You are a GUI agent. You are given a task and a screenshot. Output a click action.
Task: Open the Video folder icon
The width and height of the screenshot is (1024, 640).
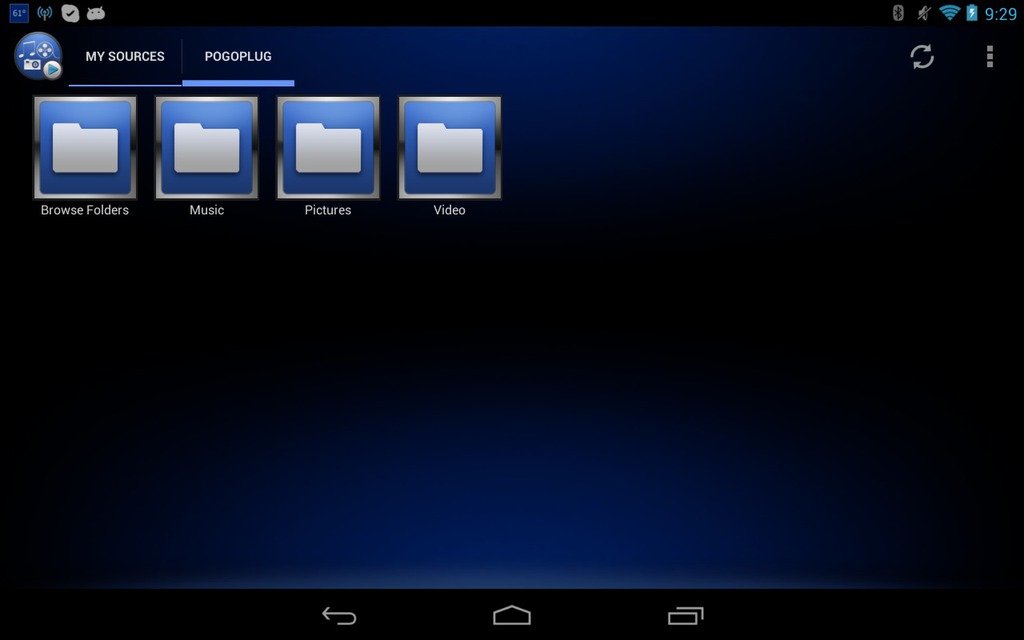[449, 148]
